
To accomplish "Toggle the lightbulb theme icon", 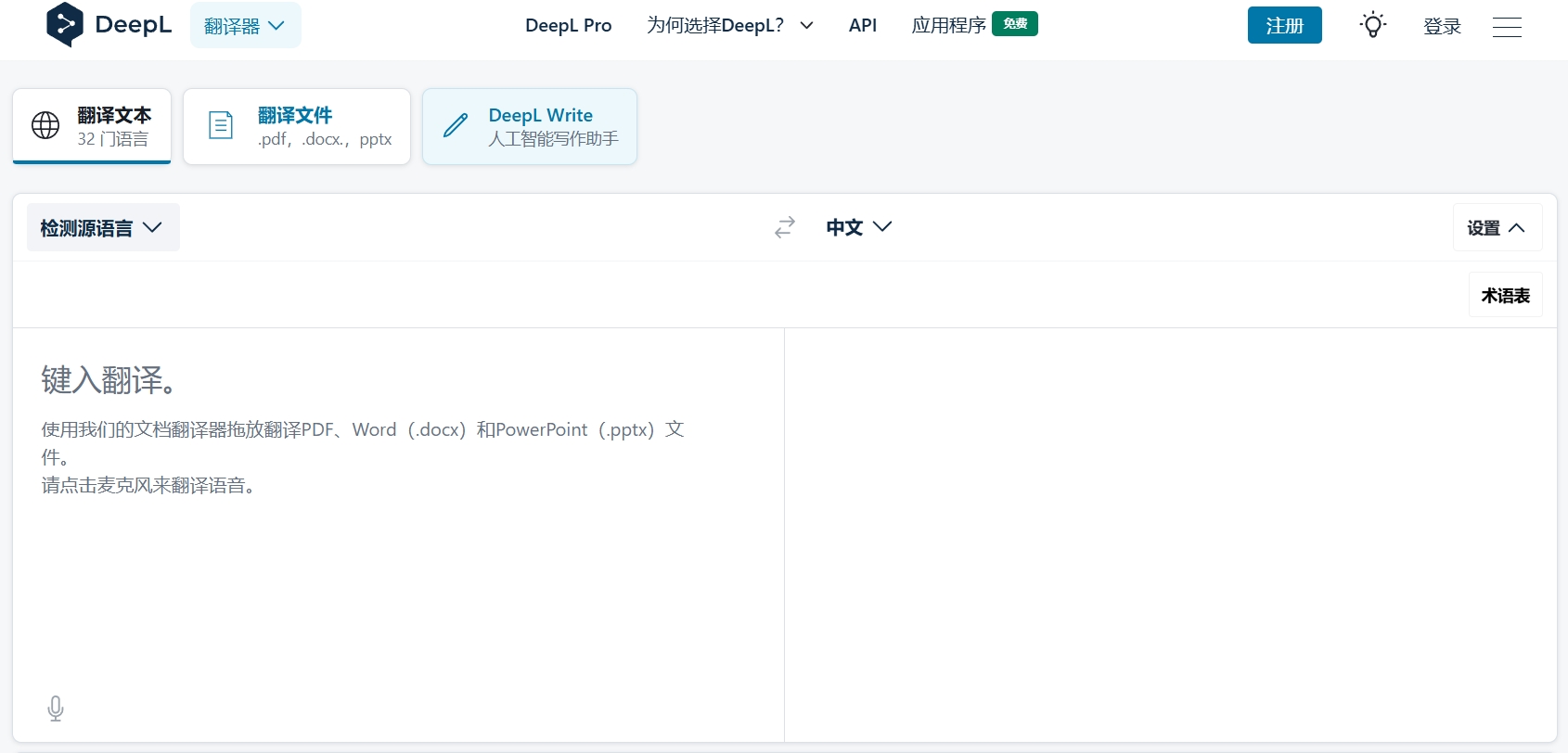I will tap(1373, 25).
